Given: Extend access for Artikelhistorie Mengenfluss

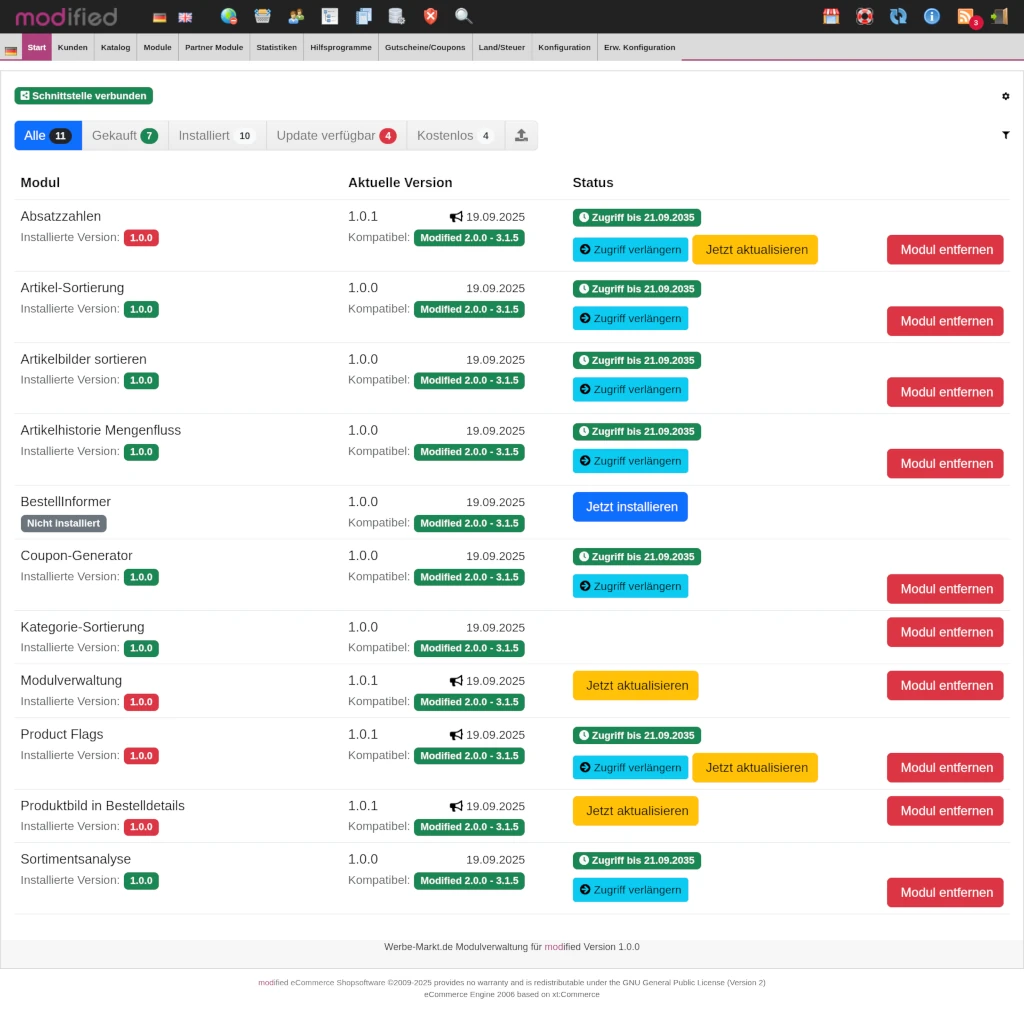Looking at the screenshot, I should coord(630,461).
